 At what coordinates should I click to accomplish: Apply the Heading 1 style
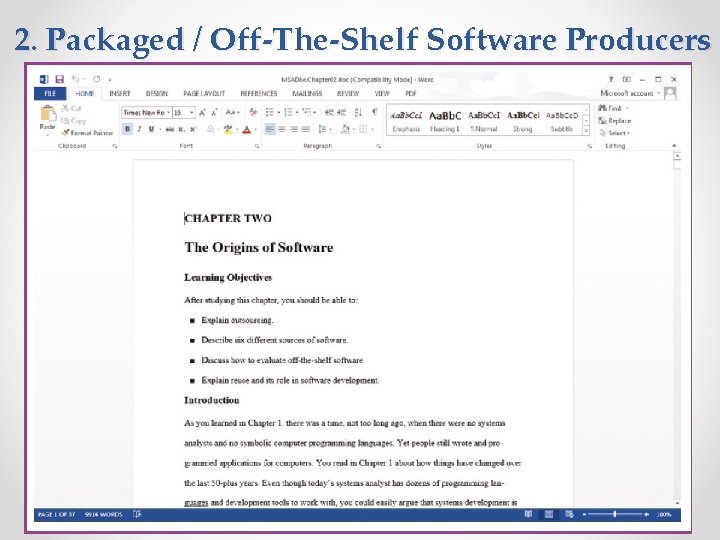tap(444, 121)
